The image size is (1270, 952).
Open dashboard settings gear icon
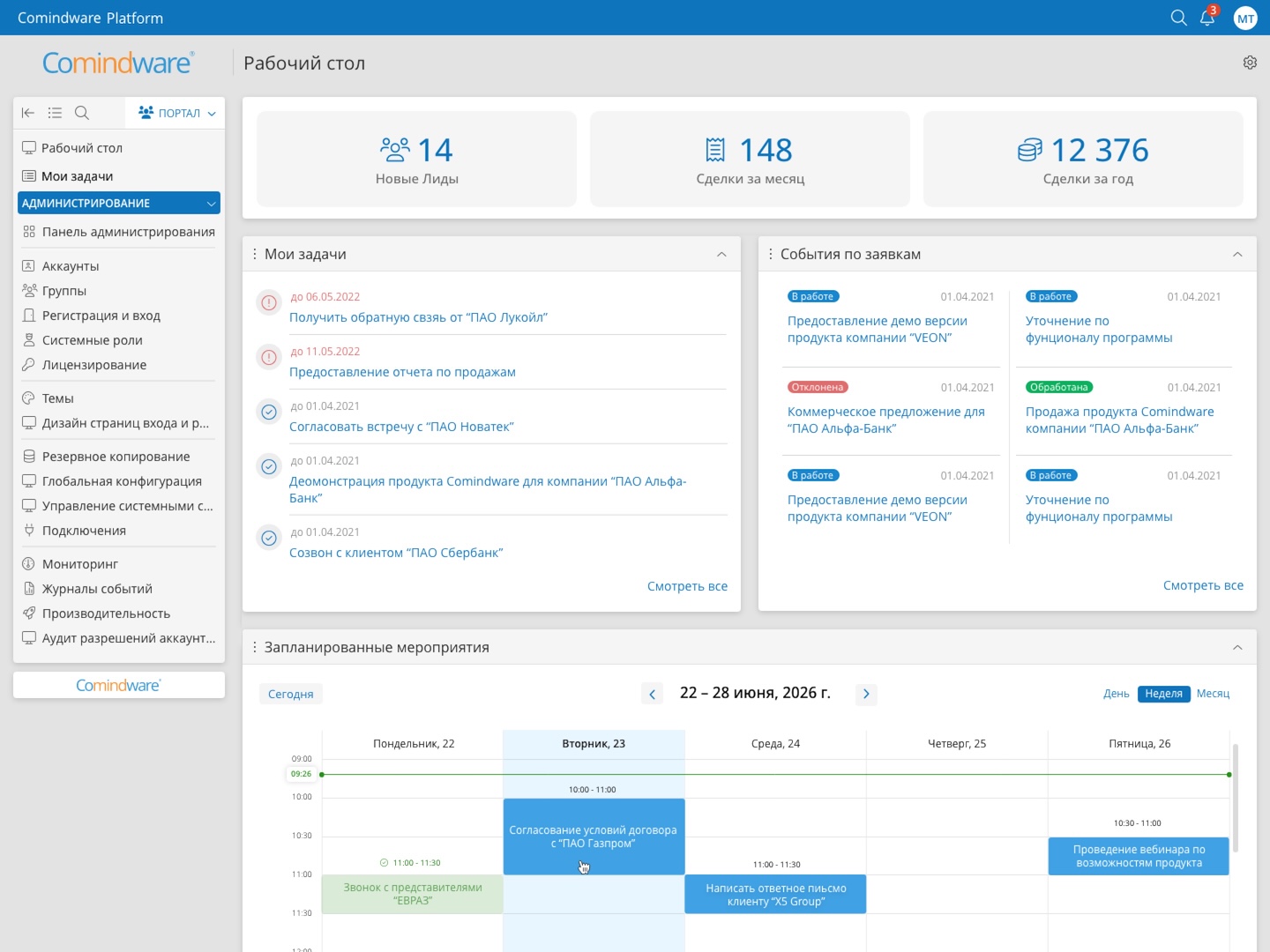[x=1250, y=63]
